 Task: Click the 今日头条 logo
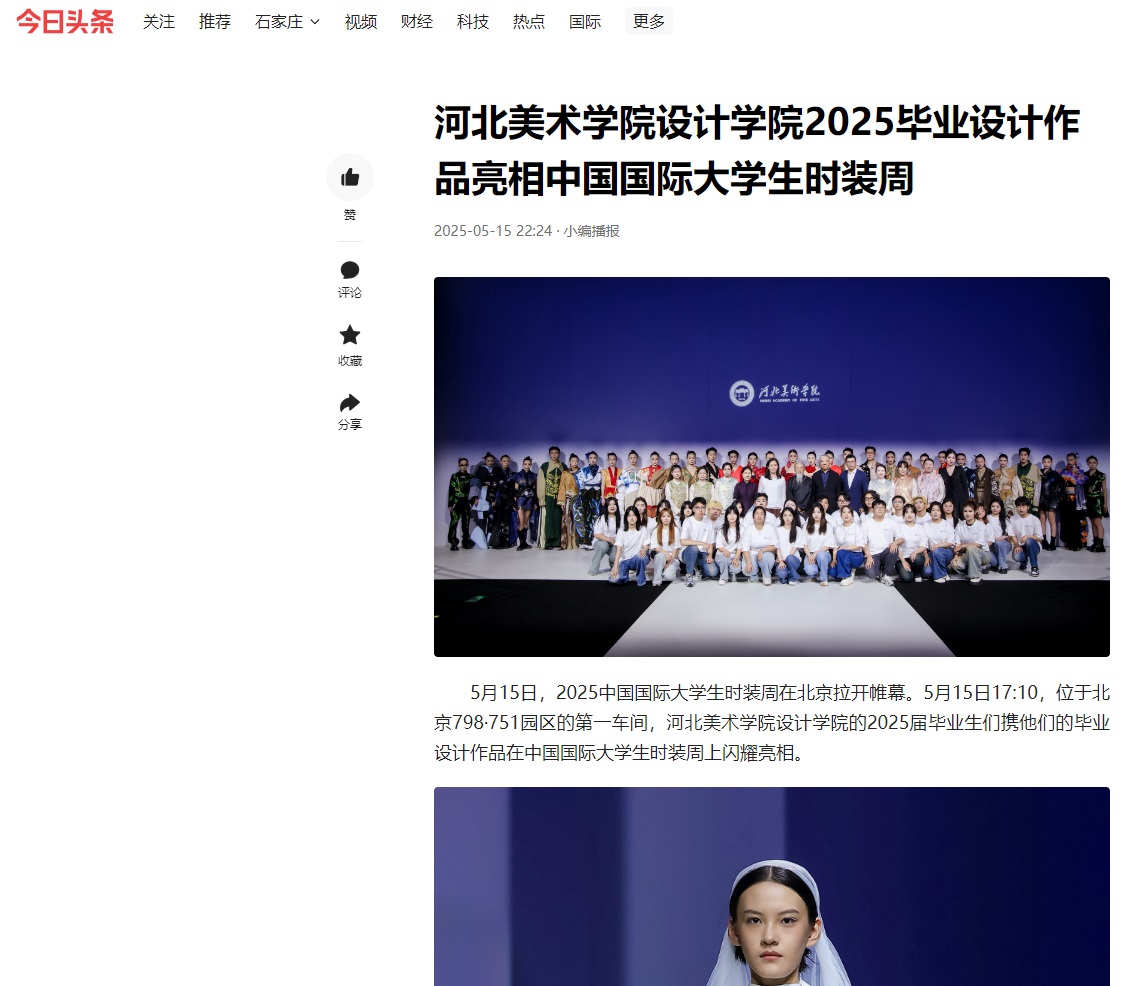pyautogui.click(x=65, y=22)
